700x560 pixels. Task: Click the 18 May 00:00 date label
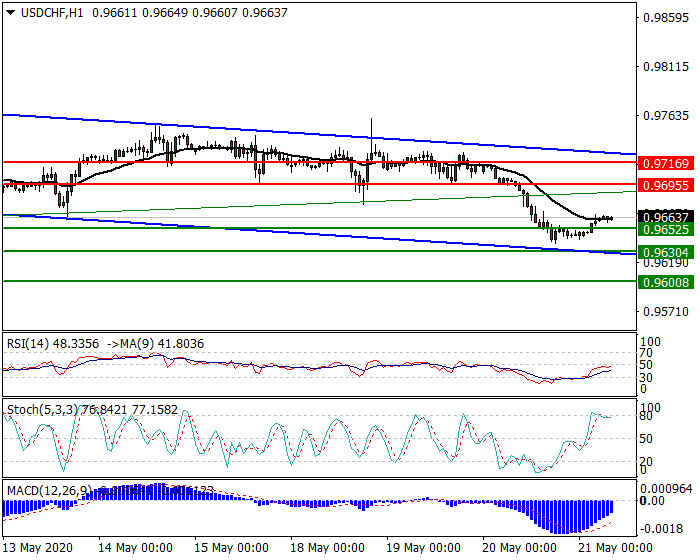coord(327,548)
